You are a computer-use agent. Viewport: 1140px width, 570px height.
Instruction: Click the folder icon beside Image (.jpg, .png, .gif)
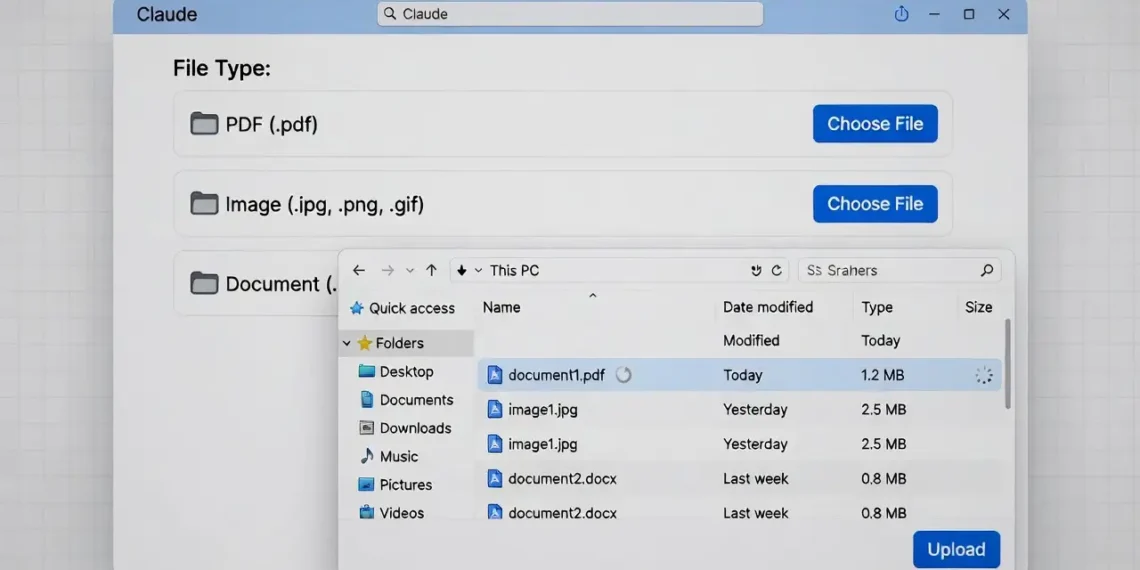pyautogui.click(x=204, y=204)
